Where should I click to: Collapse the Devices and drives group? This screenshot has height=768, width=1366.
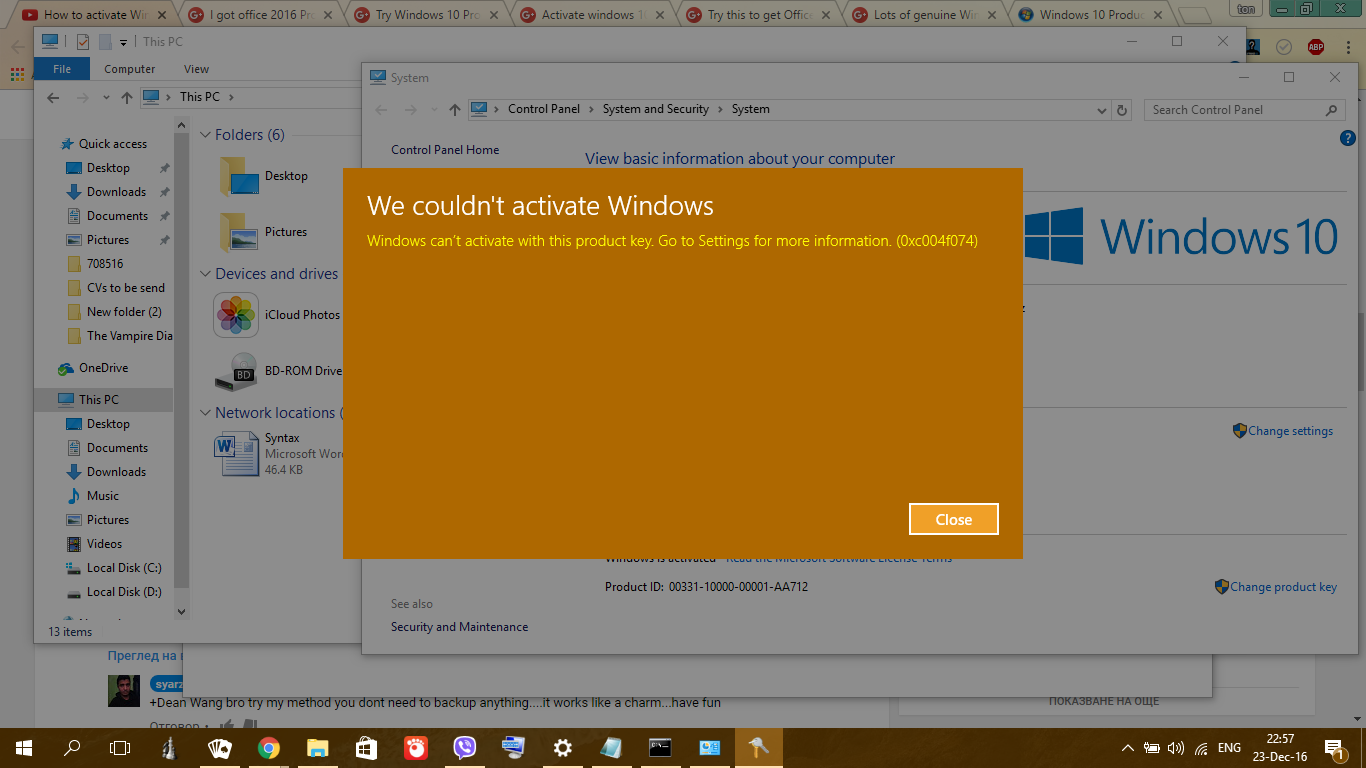205,274
